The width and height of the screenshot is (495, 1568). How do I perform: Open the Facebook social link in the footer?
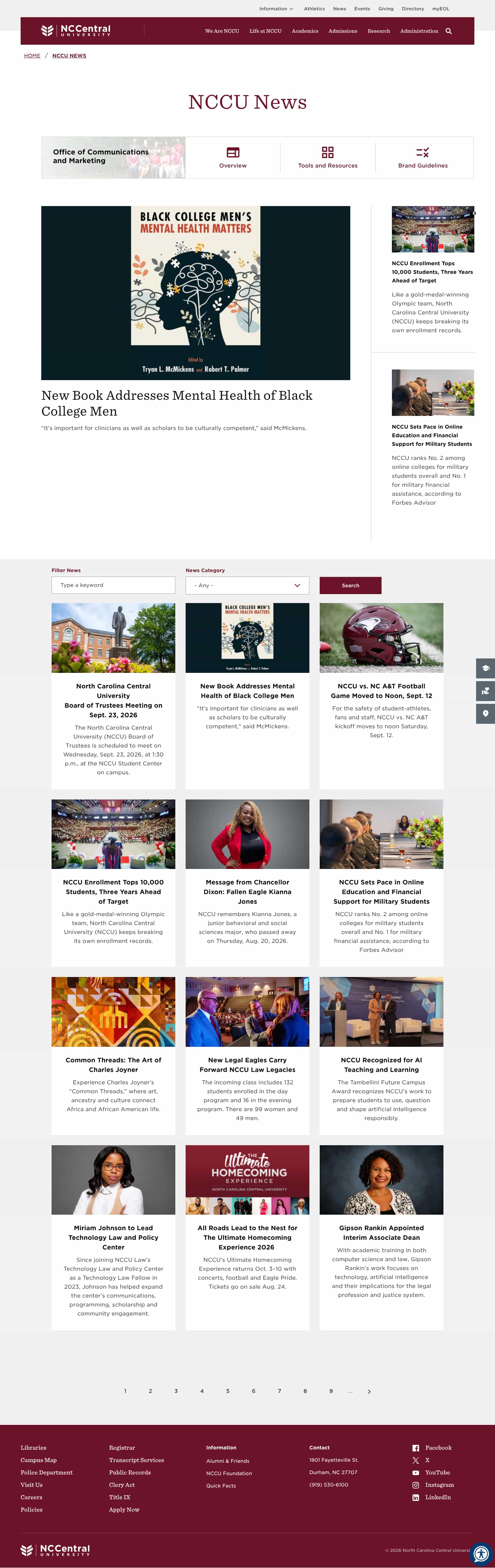pos(432,1448)
